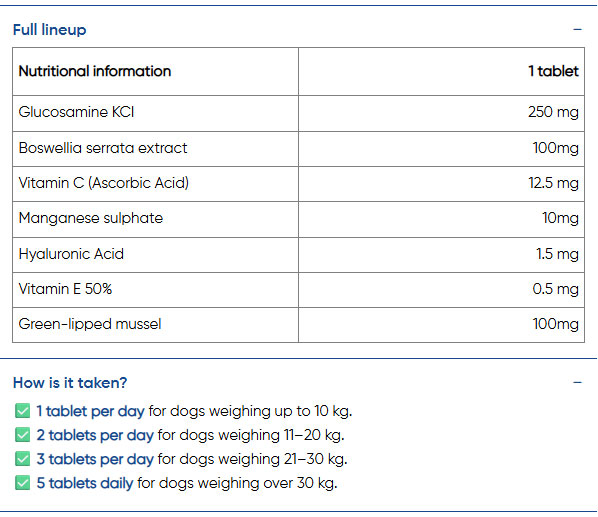Click the Hyaluronic Acid table cell
Screen dimensions: 598x517
tap(156, 255)
